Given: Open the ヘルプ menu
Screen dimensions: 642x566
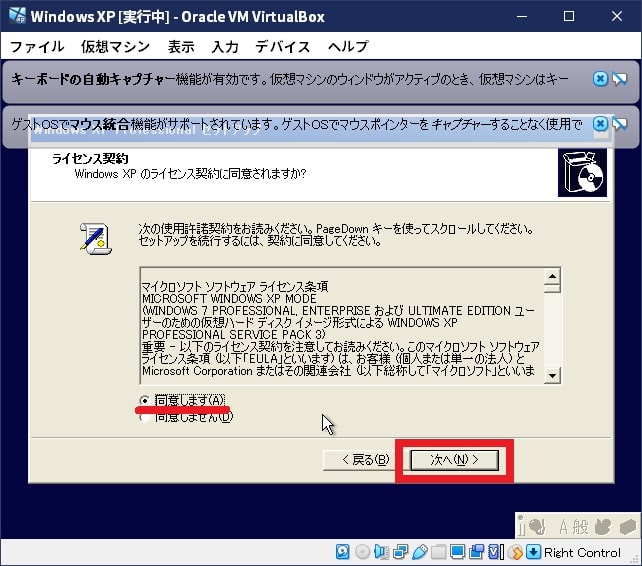Looking at the screenshot, I should [348, 46].
